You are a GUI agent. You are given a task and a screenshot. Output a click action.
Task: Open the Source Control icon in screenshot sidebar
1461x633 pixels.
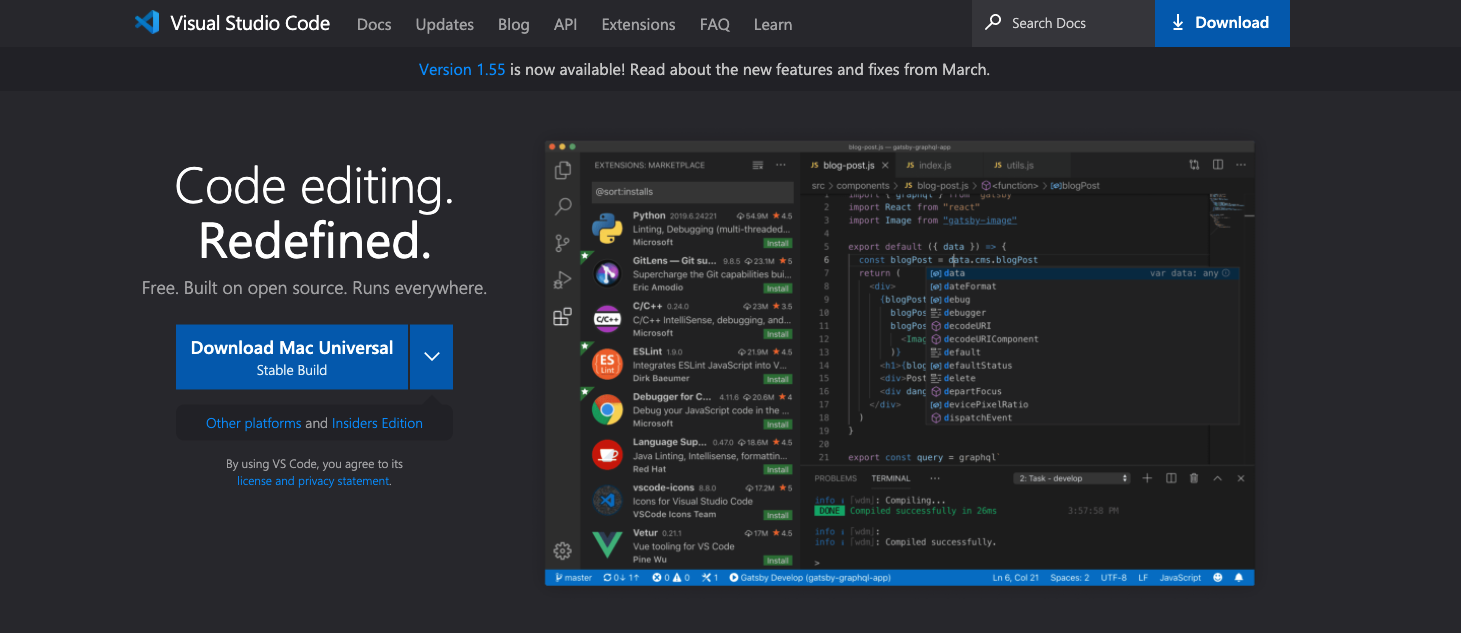563,243
